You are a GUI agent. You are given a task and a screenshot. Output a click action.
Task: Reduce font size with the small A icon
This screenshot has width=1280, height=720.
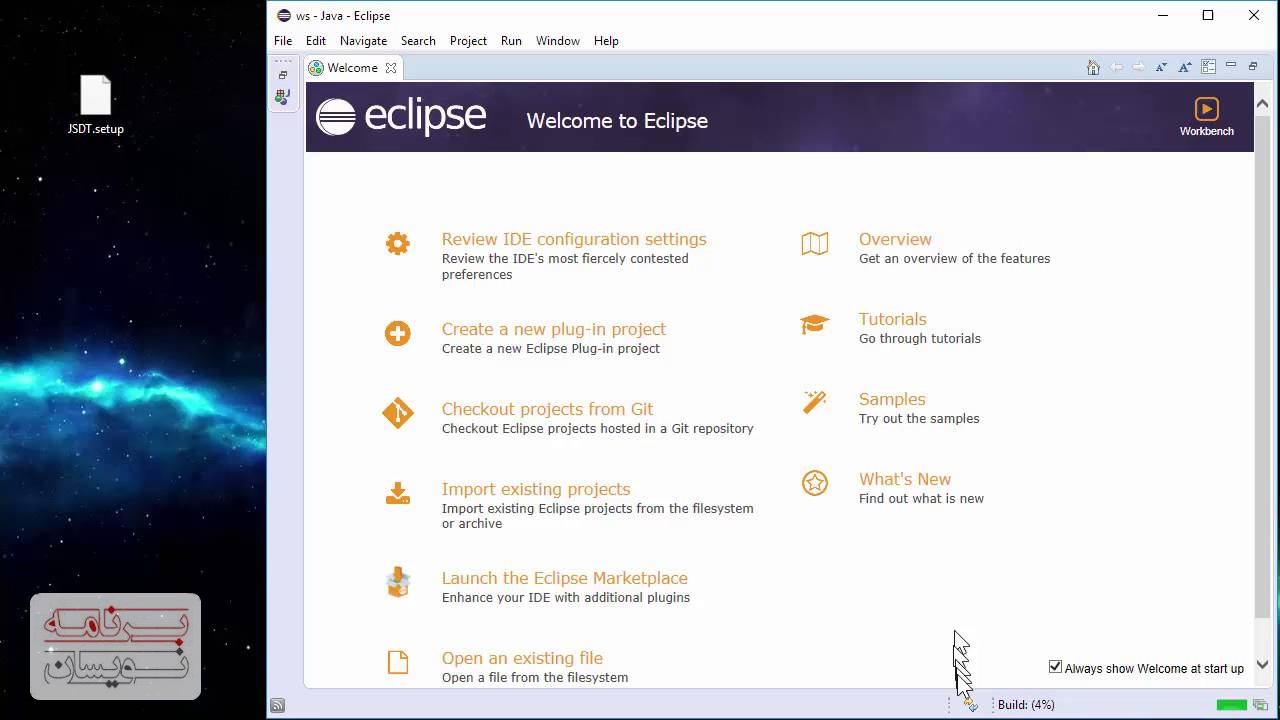(1161, 67)
